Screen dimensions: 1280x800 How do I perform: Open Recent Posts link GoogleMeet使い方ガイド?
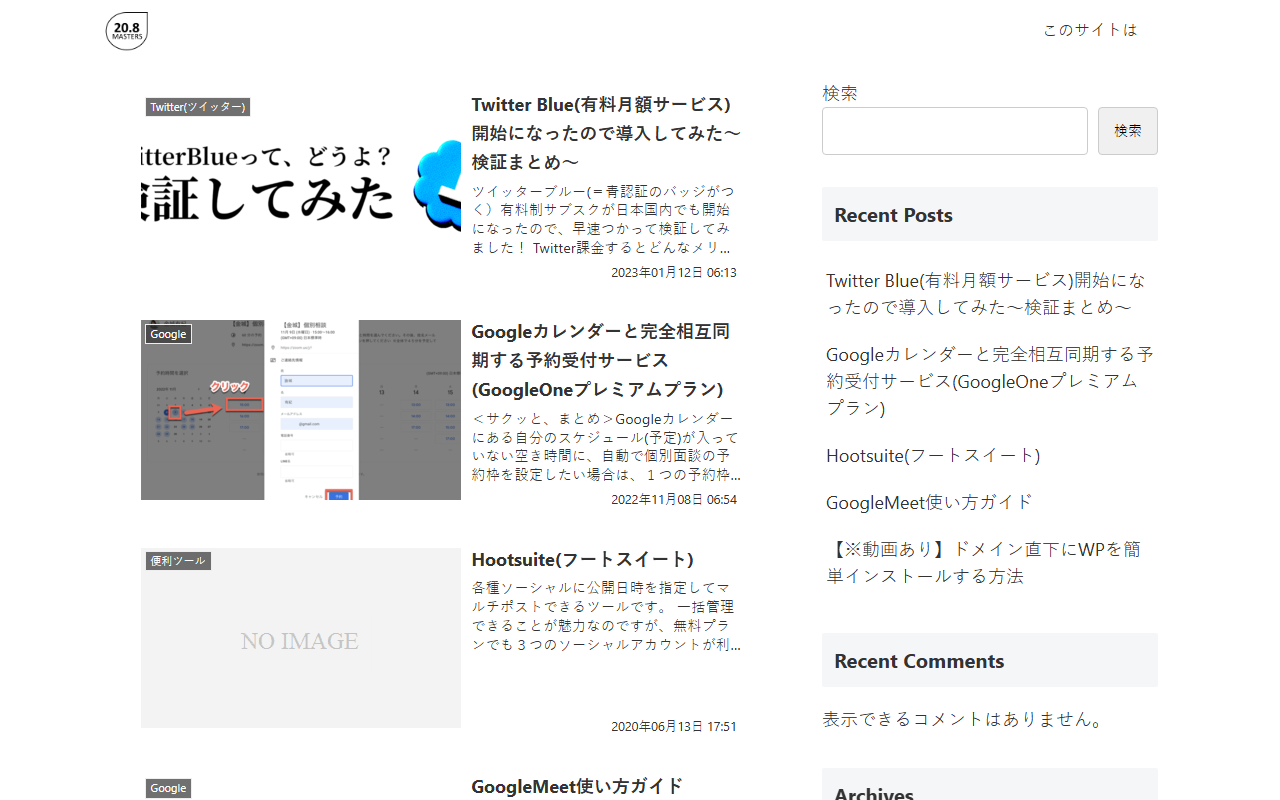[929, 502]
